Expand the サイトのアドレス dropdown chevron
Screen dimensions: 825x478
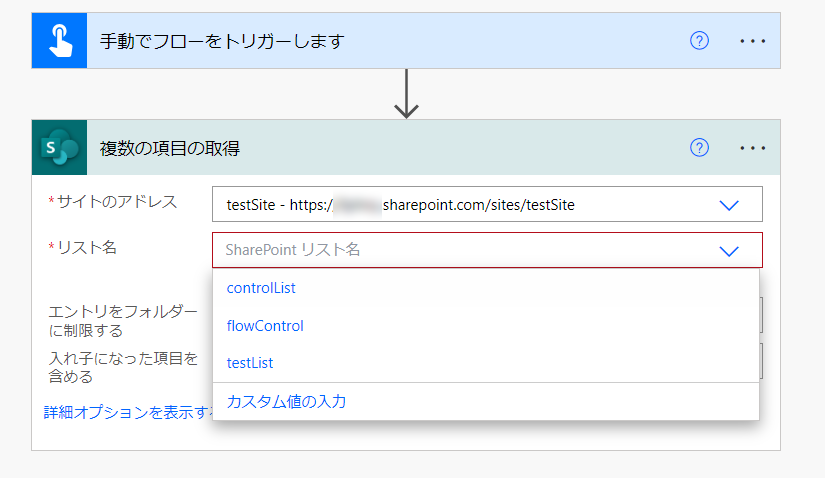(x=729, y=205)
